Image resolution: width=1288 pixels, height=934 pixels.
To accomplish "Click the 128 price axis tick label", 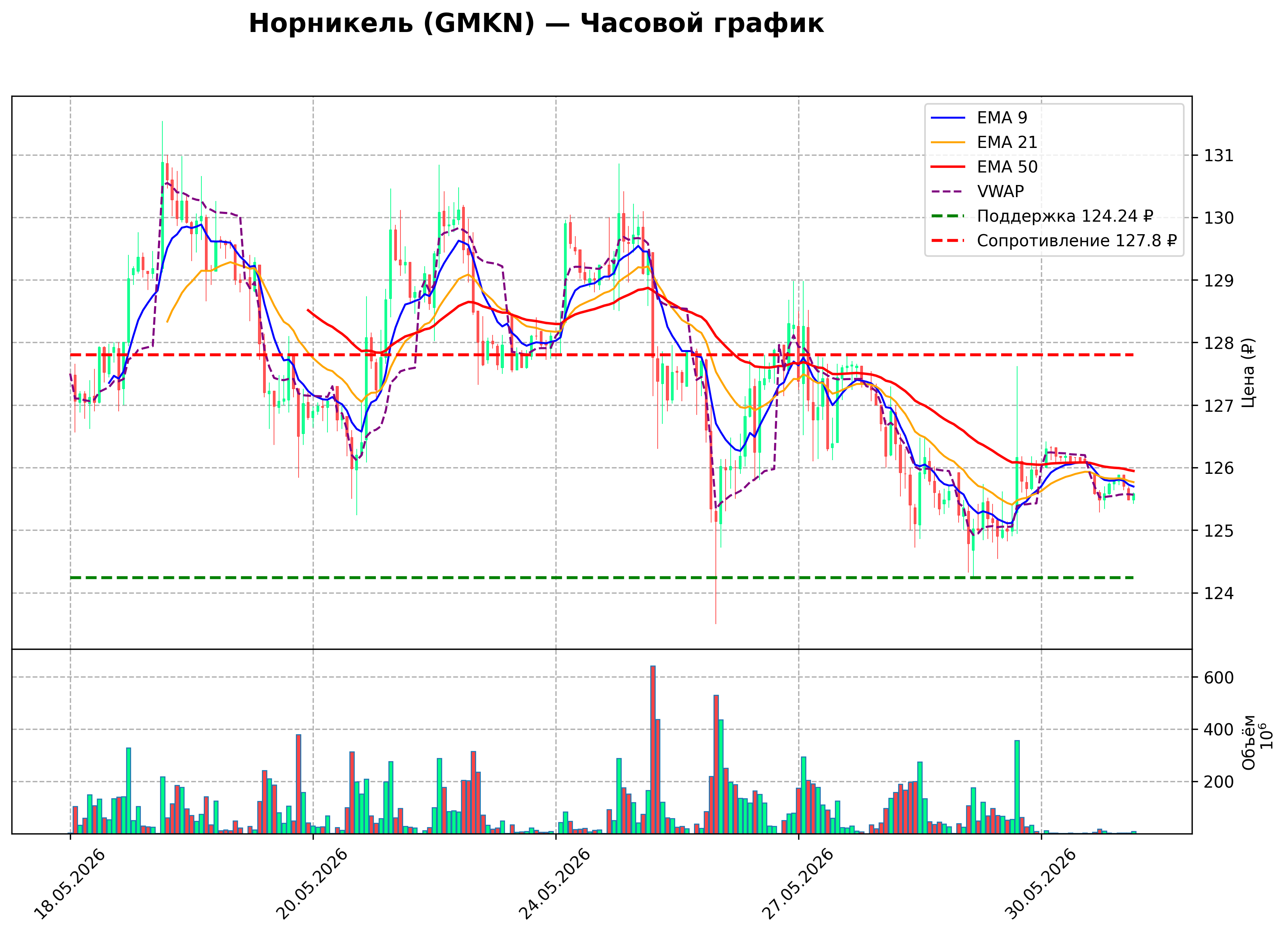I will point(1219,343).
